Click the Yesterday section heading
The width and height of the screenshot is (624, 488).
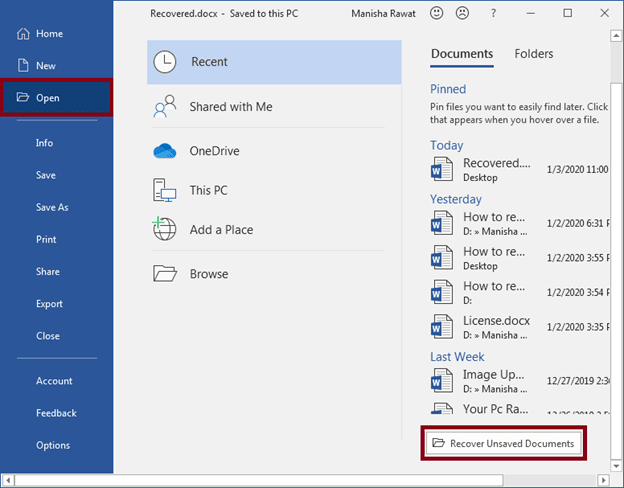point(456,199)
